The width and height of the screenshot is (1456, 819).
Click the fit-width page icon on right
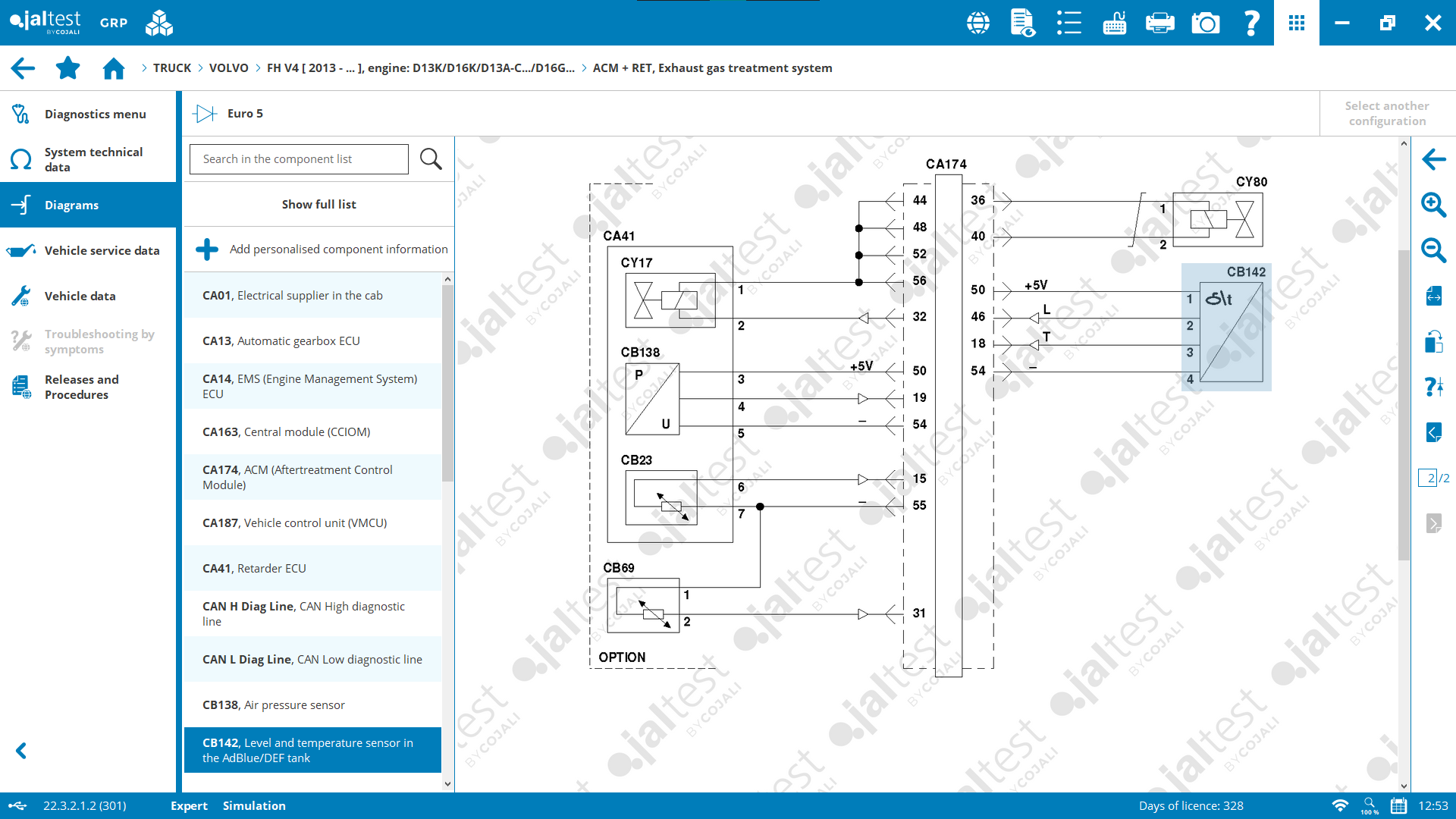coord(1433,296)
